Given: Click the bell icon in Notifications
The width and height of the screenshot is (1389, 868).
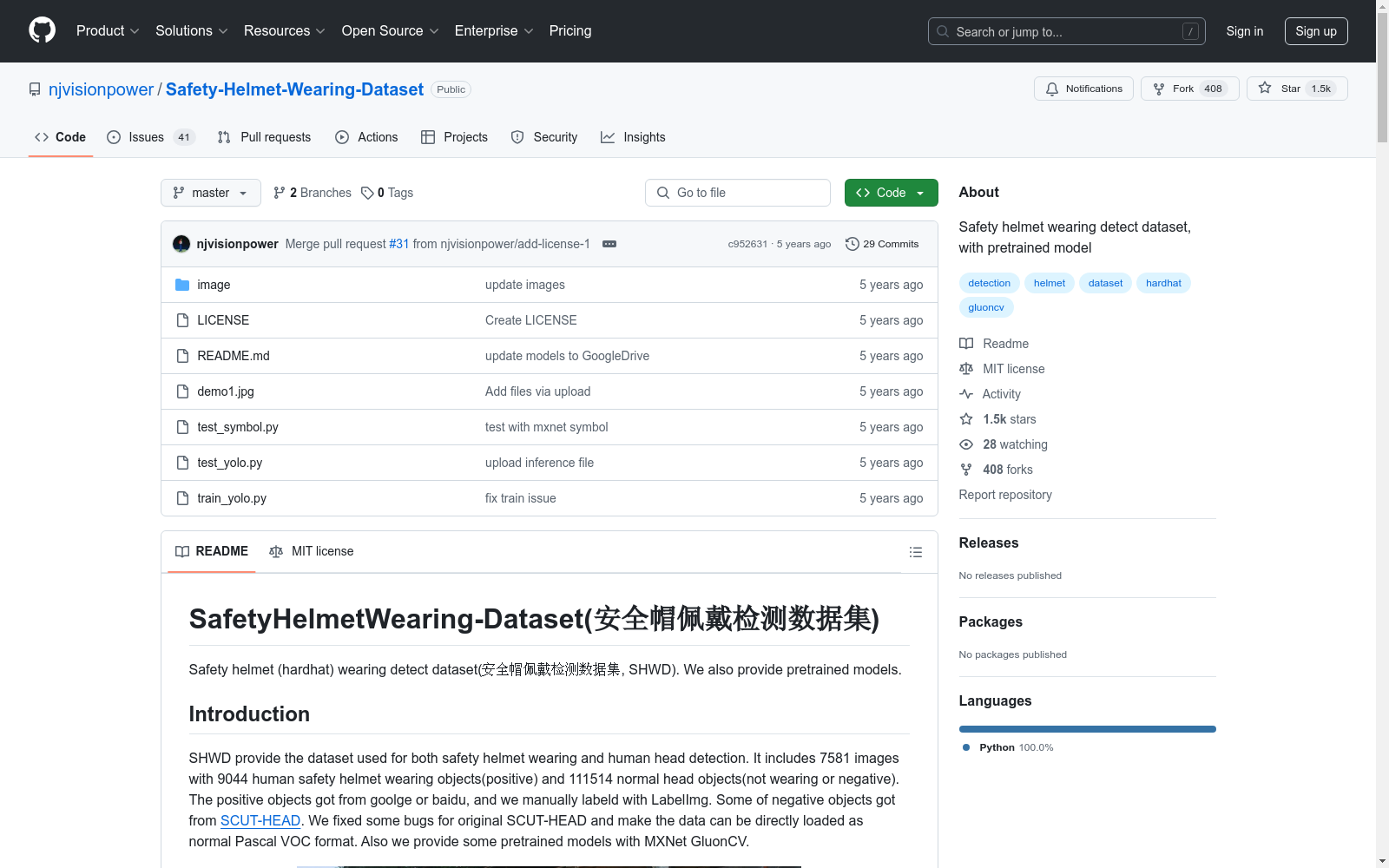Looking at the screenshot, I should [1052, 89].
